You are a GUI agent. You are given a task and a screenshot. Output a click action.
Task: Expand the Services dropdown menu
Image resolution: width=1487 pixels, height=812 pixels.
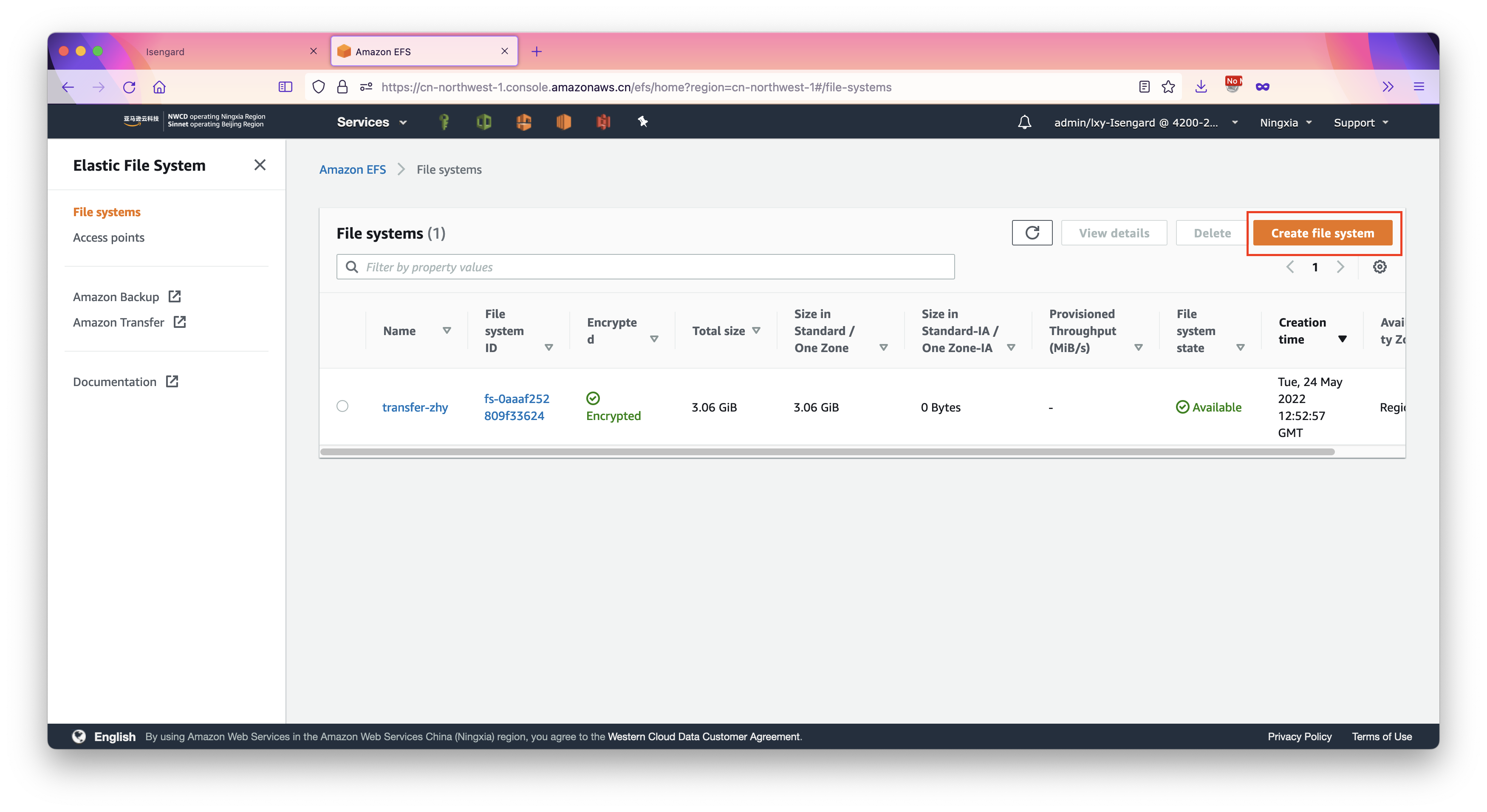[372, 122]
